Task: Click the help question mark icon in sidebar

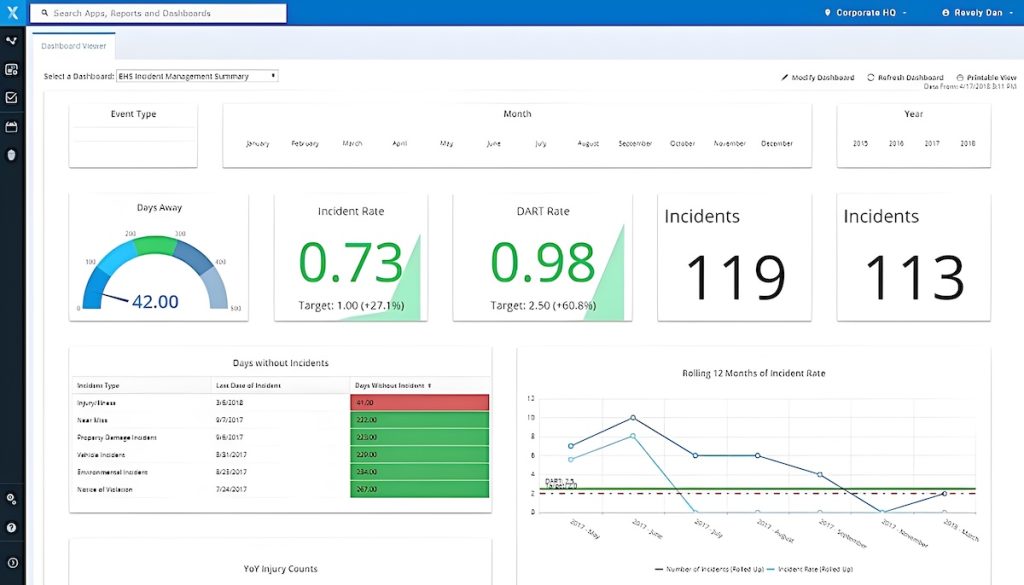Action: [12, 525]
